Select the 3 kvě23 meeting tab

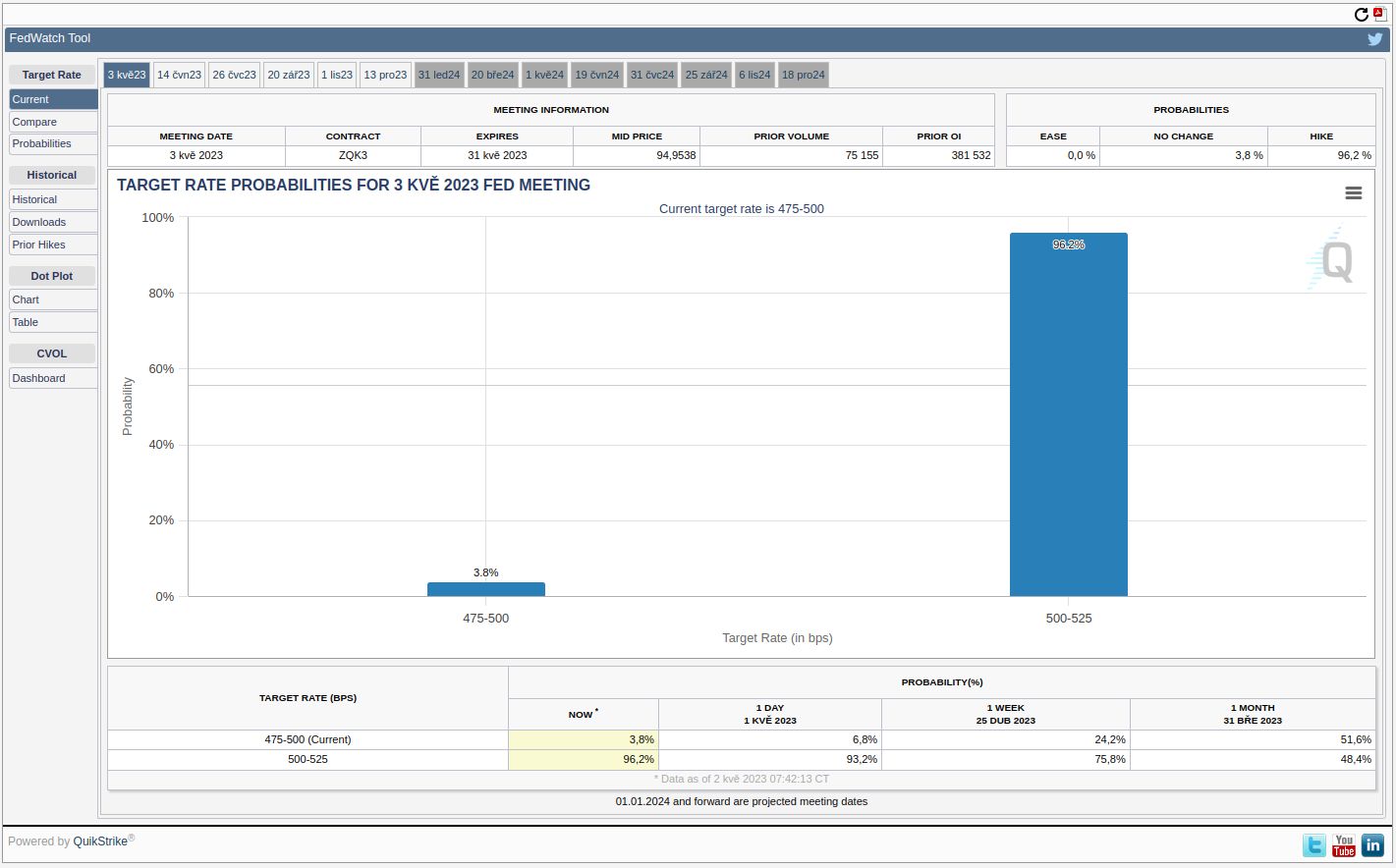(x=127, y=75)
